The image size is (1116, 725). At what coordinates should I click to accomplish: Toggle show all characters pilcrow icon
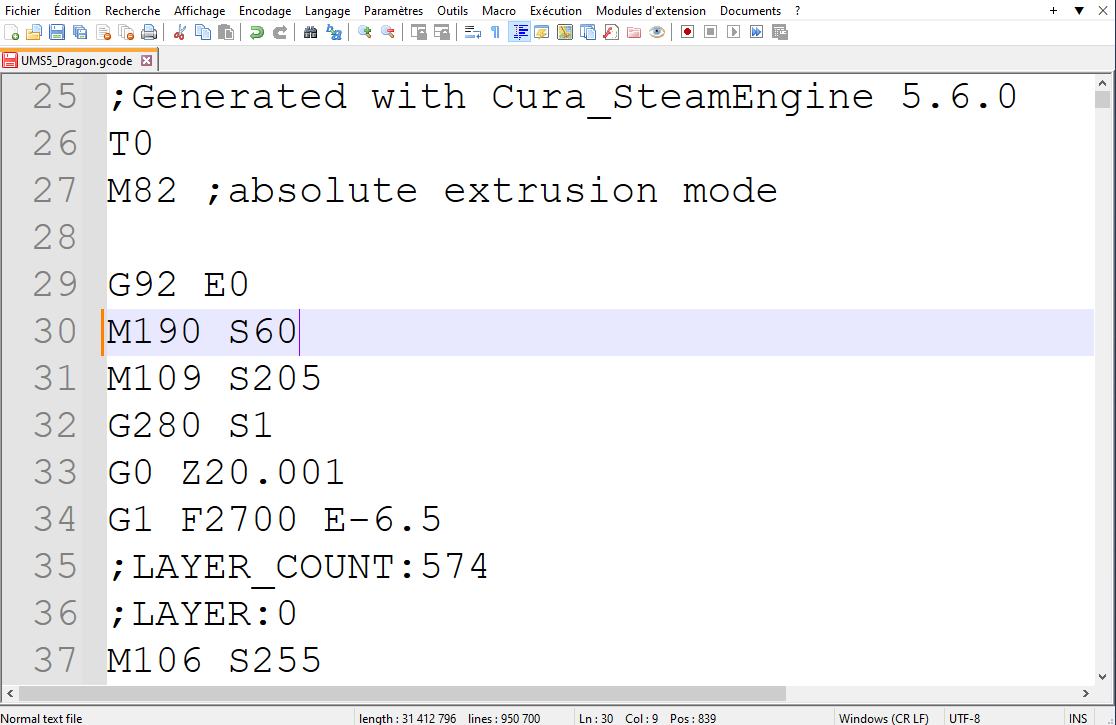pyautogui.click(x=495, y=32)
